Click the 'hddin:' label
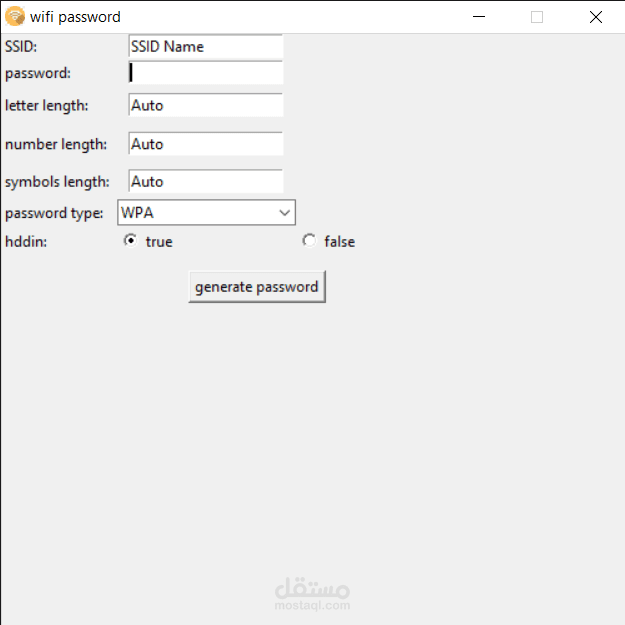 (x=26, y=242)
